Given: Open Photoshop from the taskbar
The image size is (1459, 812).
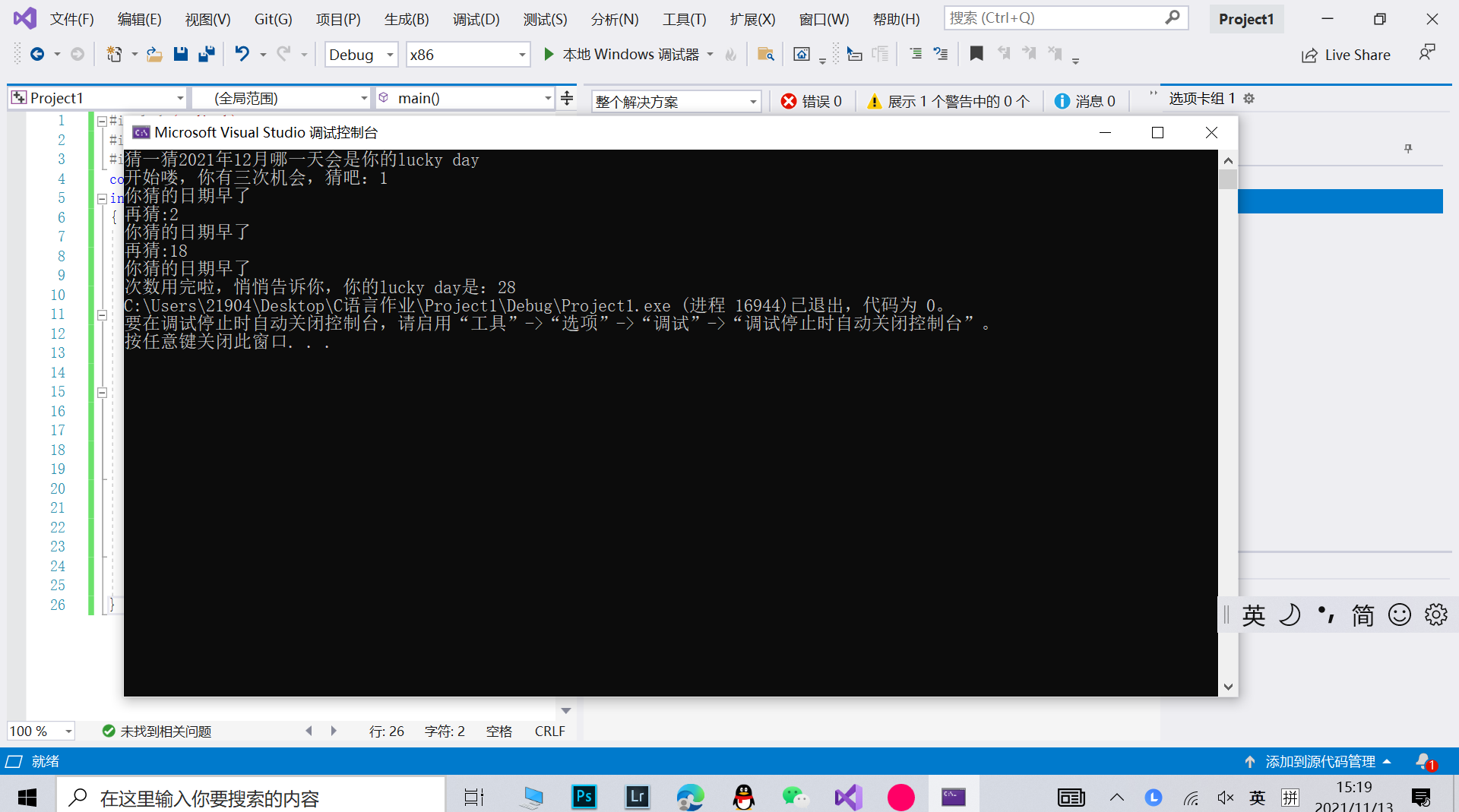Looking at the screenshot, I should tap(584, 797).
